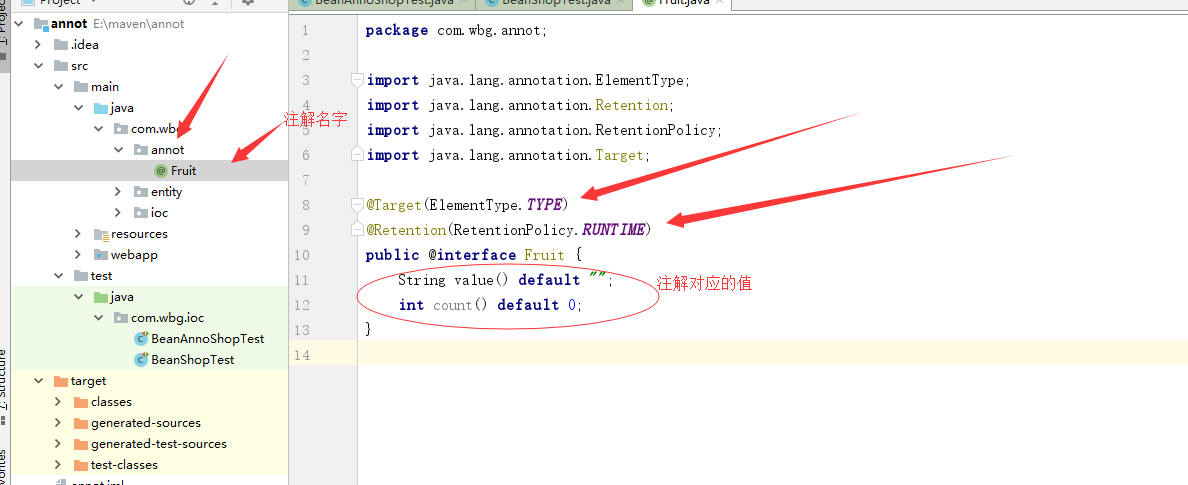
Task: Click the test-classes folder icon
Action: (81, 465)
